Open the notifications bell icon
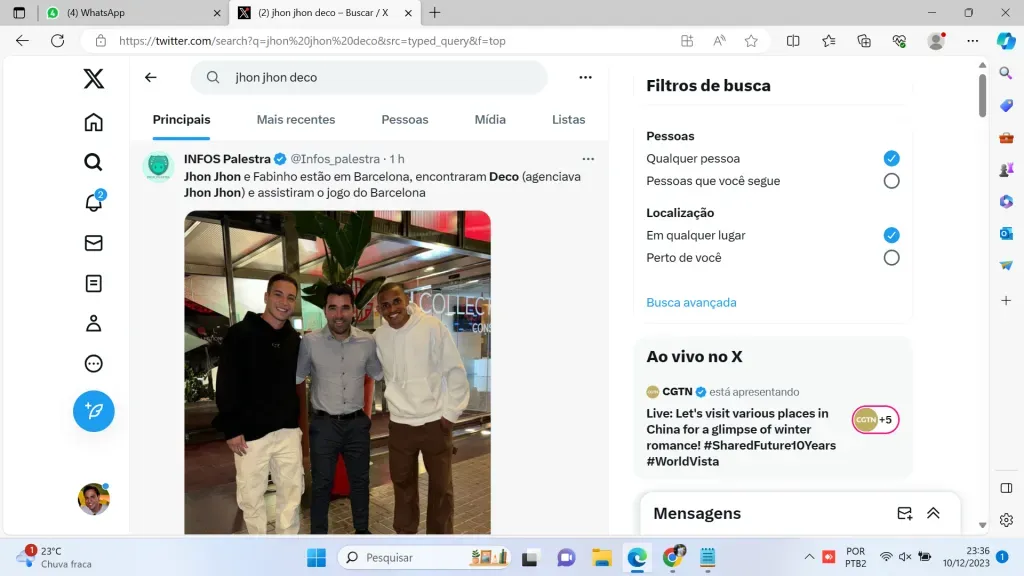The image size is (1024, 576). (93, 203)
